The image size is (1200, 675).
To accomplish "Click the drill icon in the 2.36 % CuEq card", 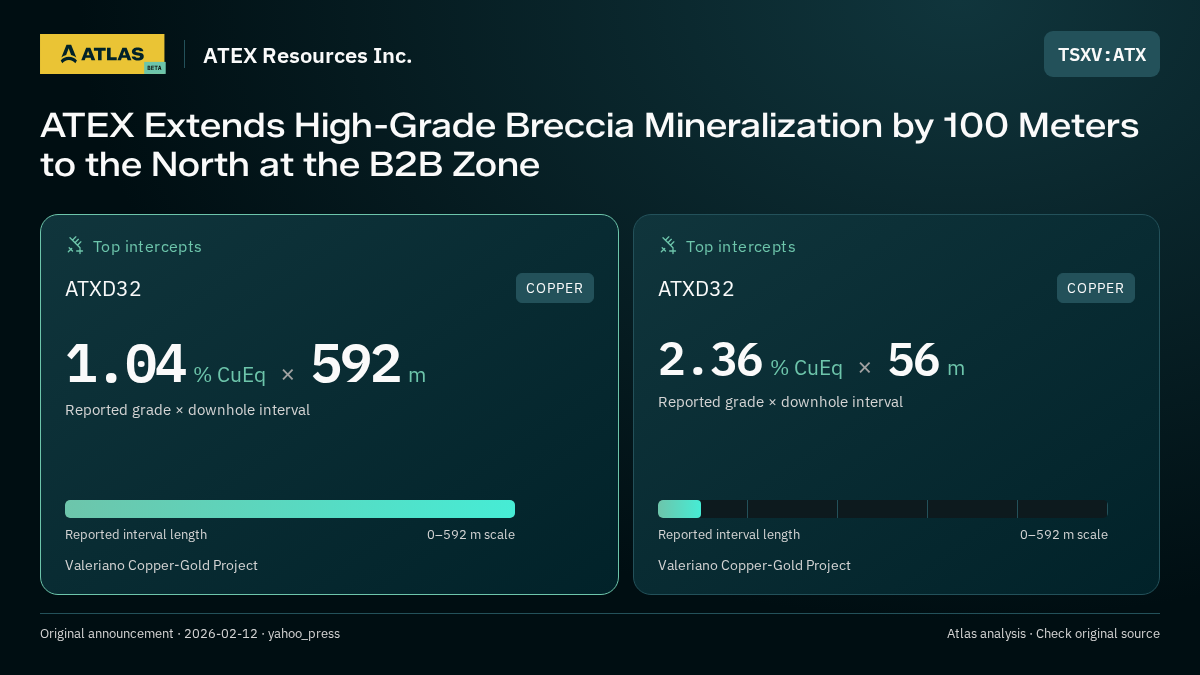I will click(x=668, y=245).
